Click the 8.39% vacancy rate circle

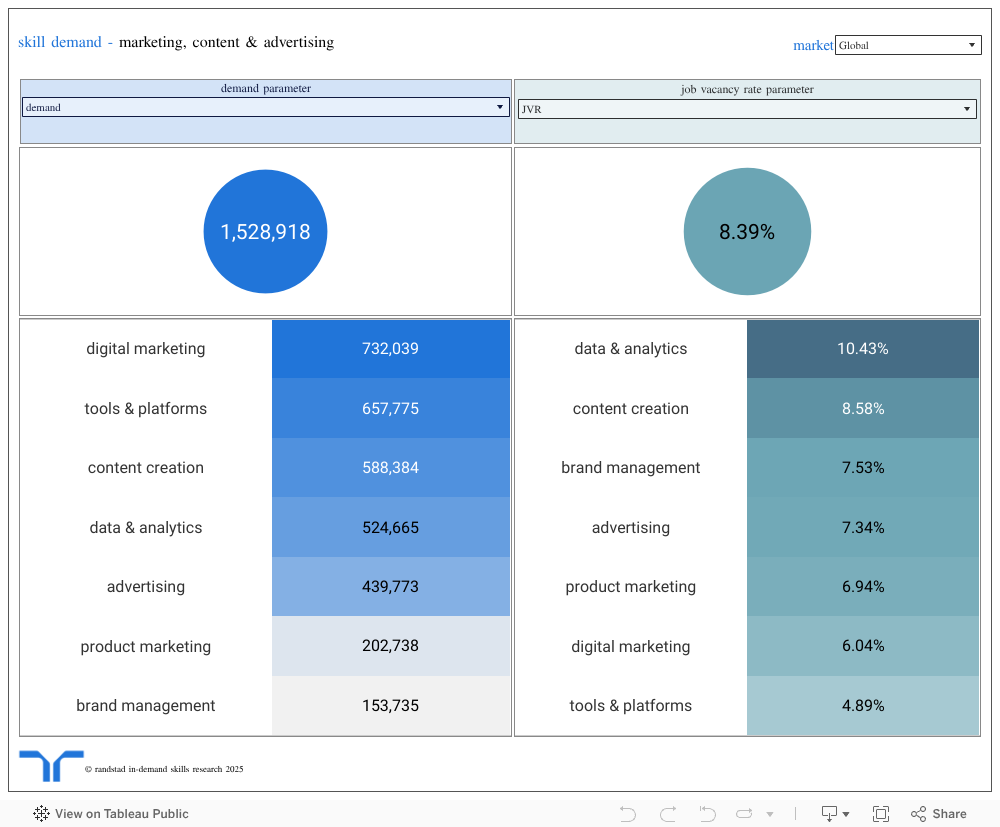point(747,232)
